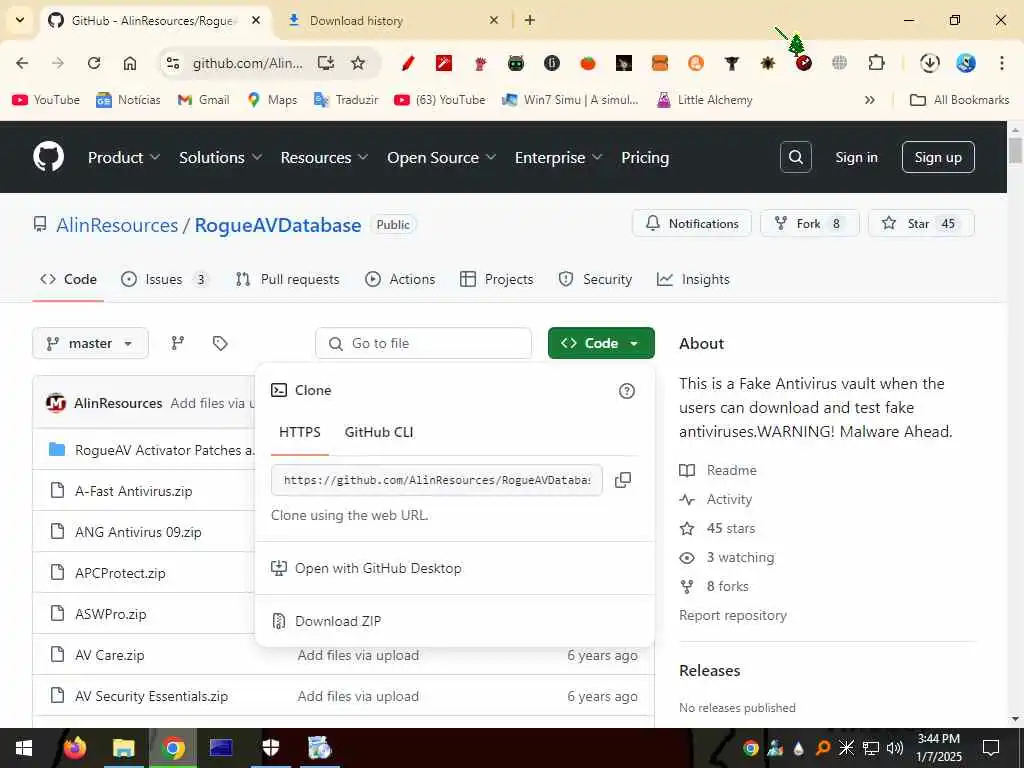
Task: Click the Sign in link
Action: click(x=856, y=157)
